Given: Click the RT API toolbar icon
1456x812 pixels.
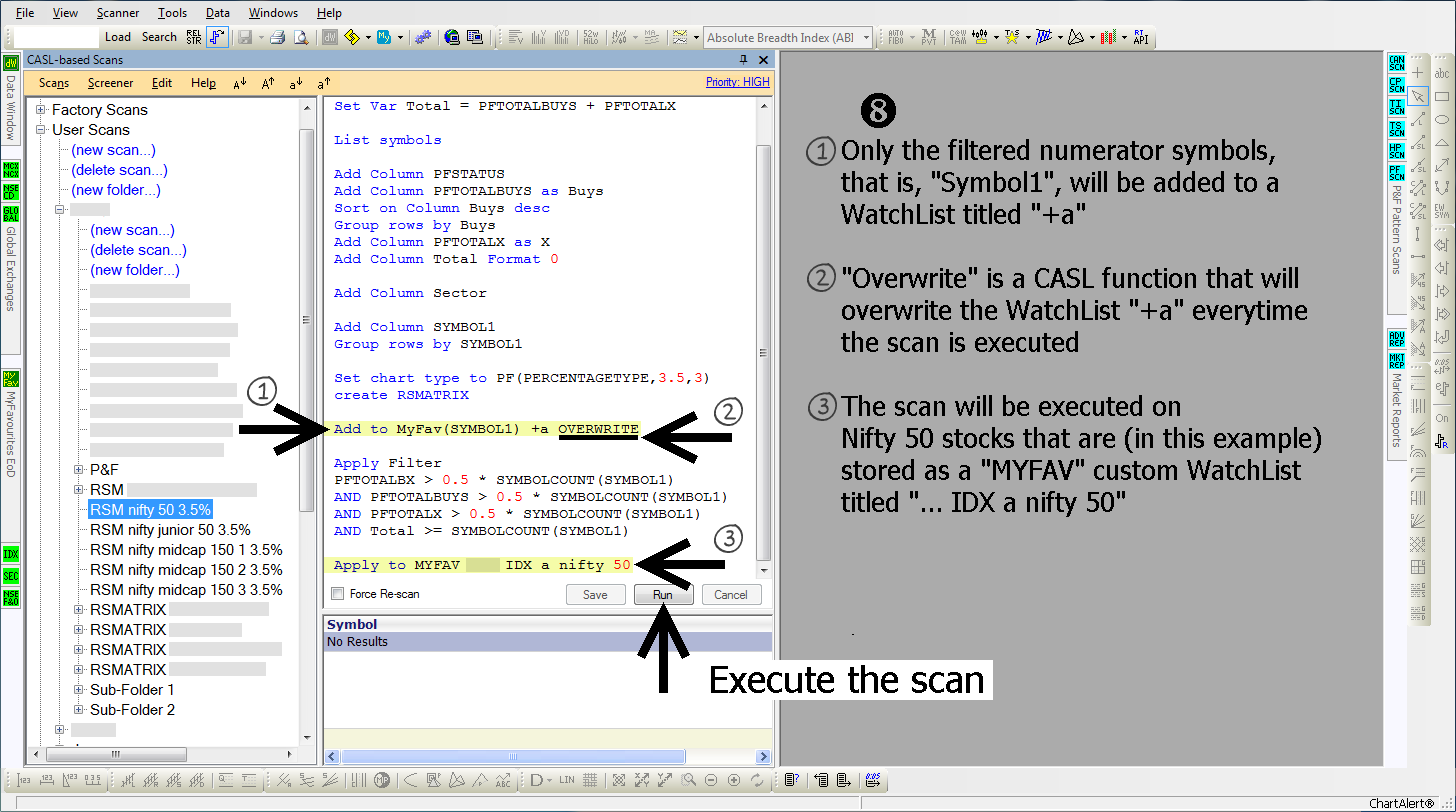Looking at the screenshot, I should [x=1140, y=37].
